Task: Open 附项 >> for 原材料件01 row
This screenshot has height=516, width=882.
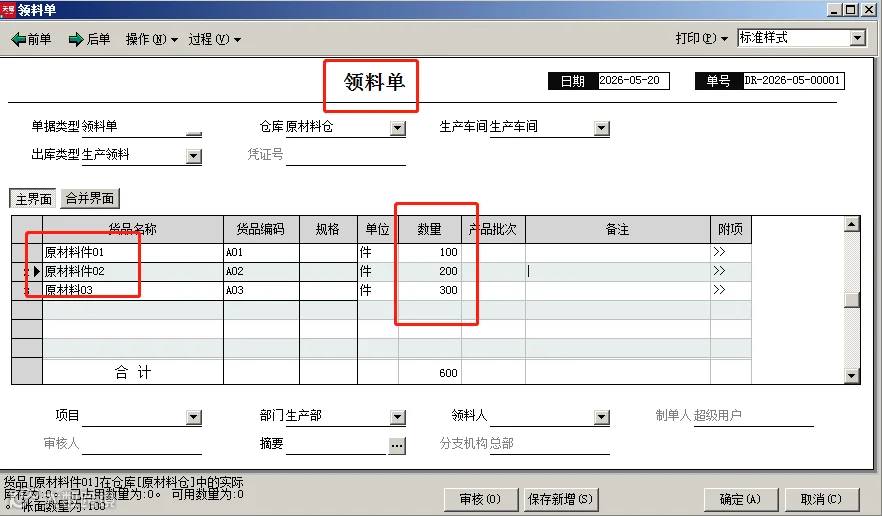Action: coord(719,252)
